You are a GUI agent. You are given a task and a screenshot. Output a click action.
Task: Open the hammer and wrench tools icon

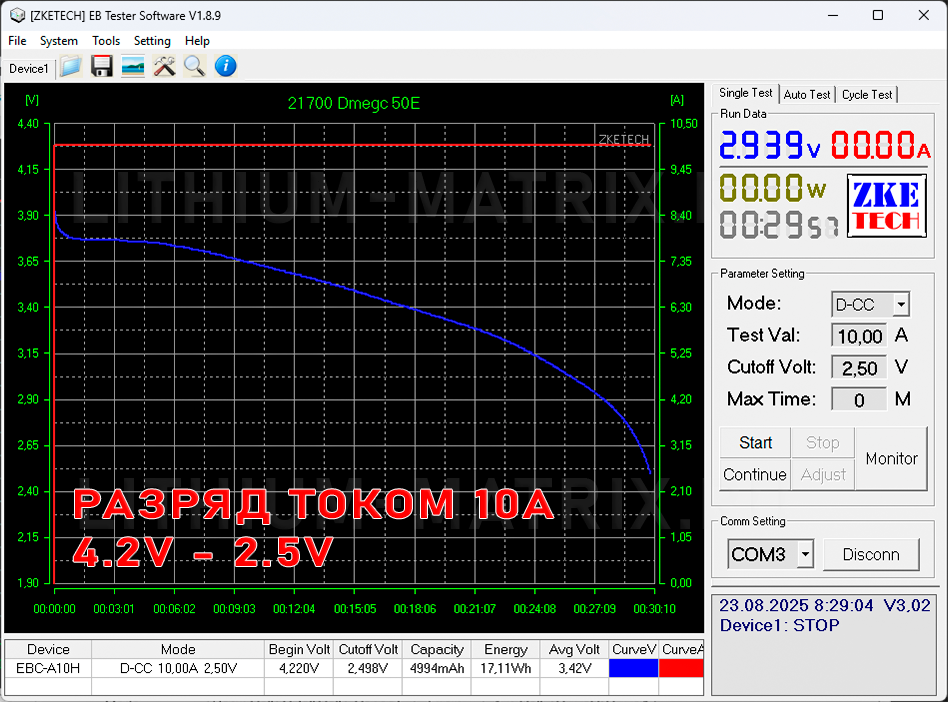click(x=164, y=66)
